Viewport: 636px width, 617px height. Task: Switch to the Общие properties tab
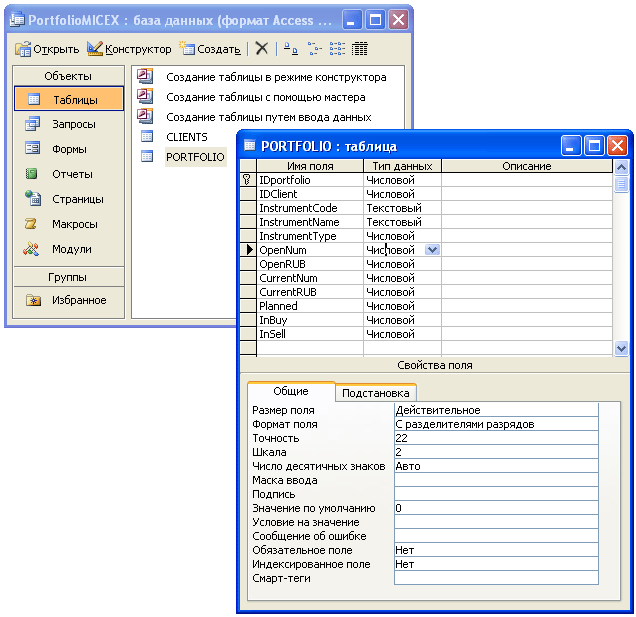(x=291, y=391)
